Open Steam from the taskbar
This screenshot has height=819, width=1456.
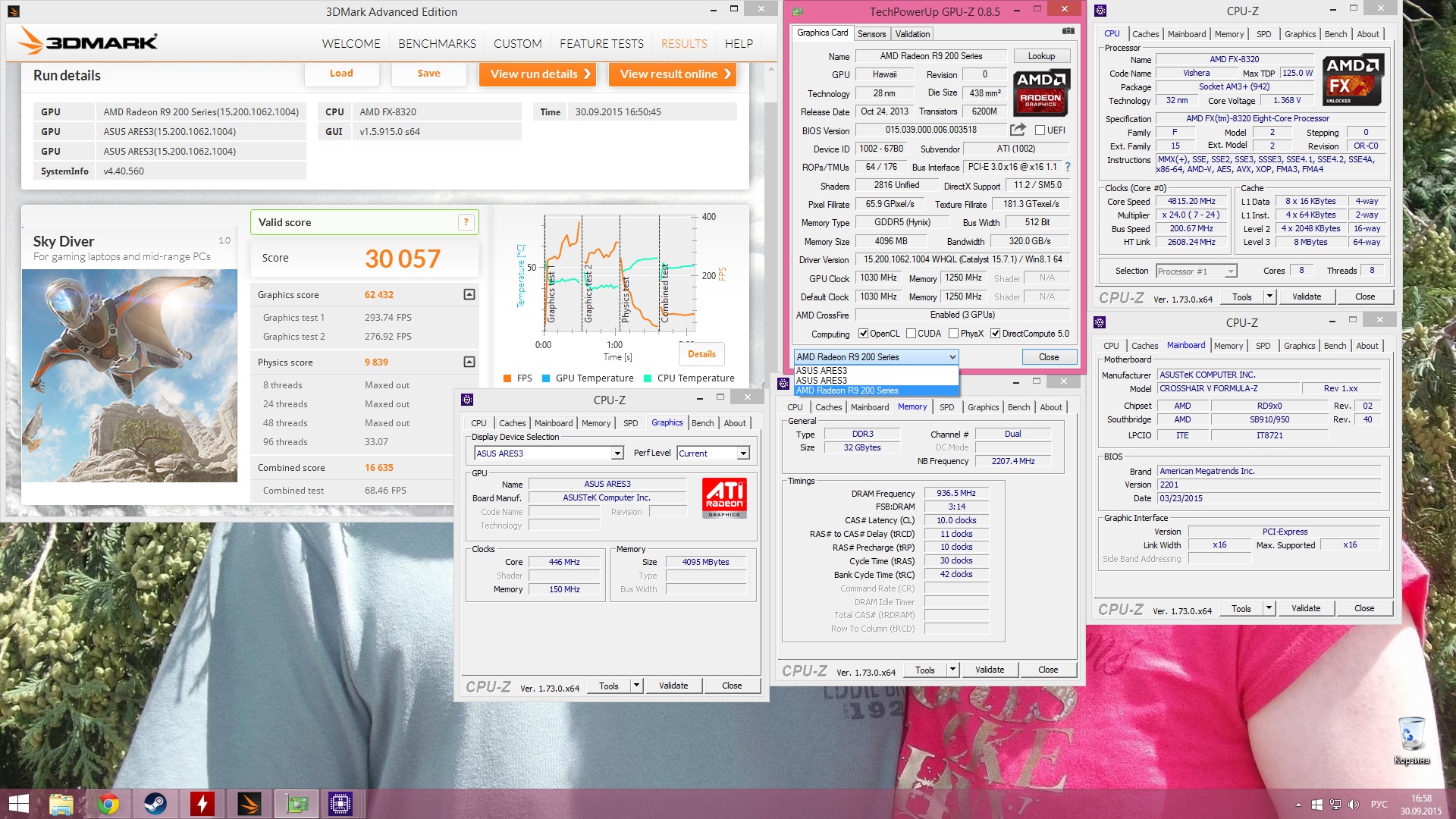click(x=155, y=804)
